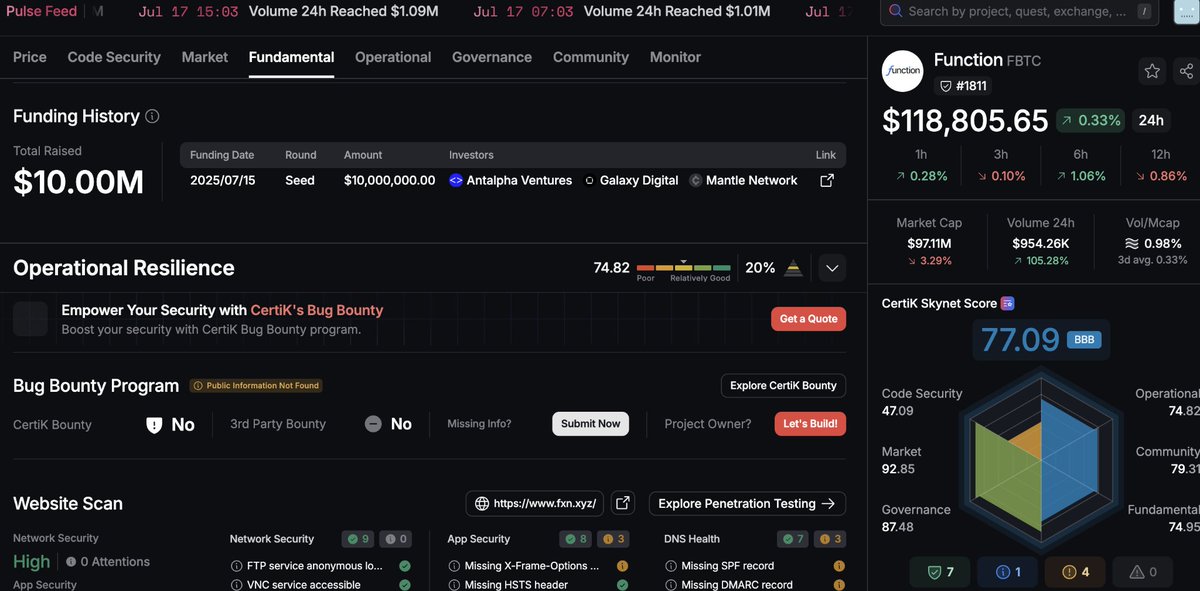Image resolution: width=1200 pixels, height=591 pixels.
Task: Click the 1h price change value
Action: pos(921,176)
